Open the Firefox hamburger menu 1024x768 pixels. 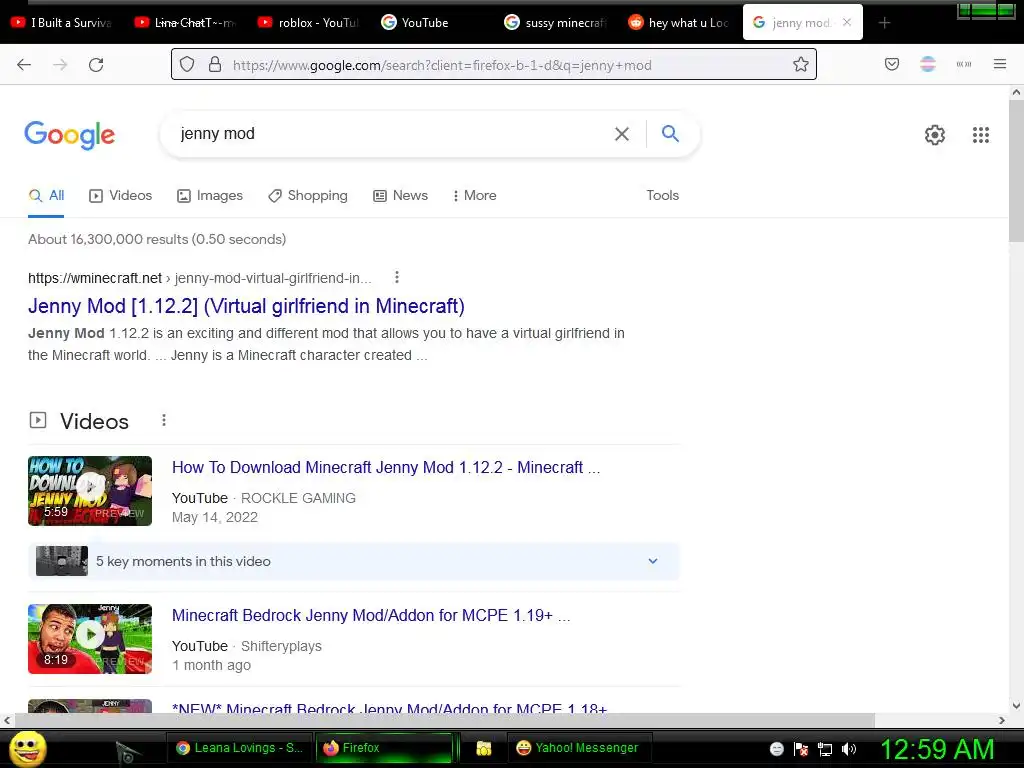pyautogui.click(x=1000, y=64)
